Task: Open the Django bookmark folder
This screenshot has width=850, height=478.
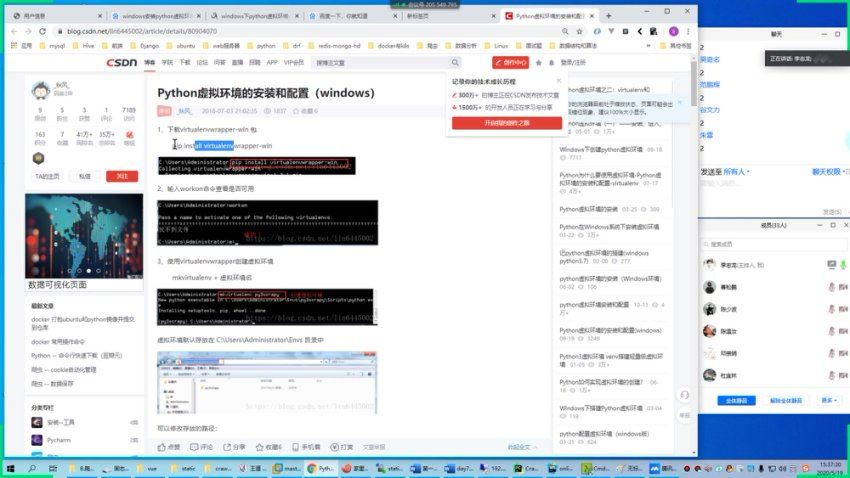Action: coord(145,46)
